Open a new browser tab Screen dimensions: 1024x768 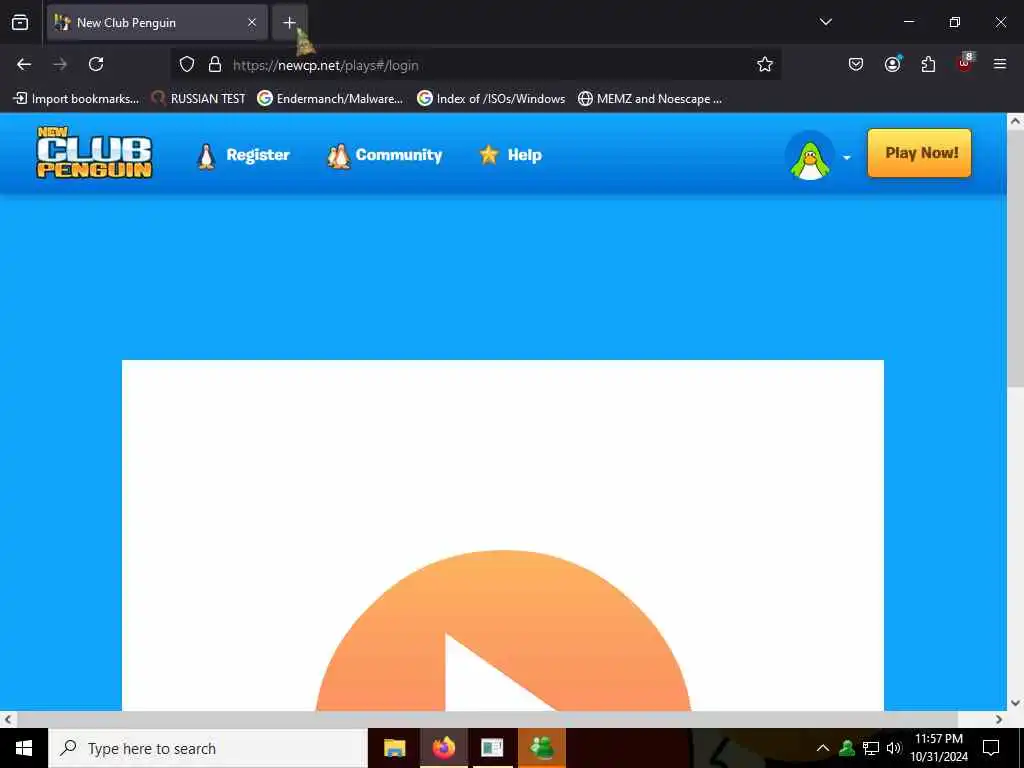coord(289,23)
